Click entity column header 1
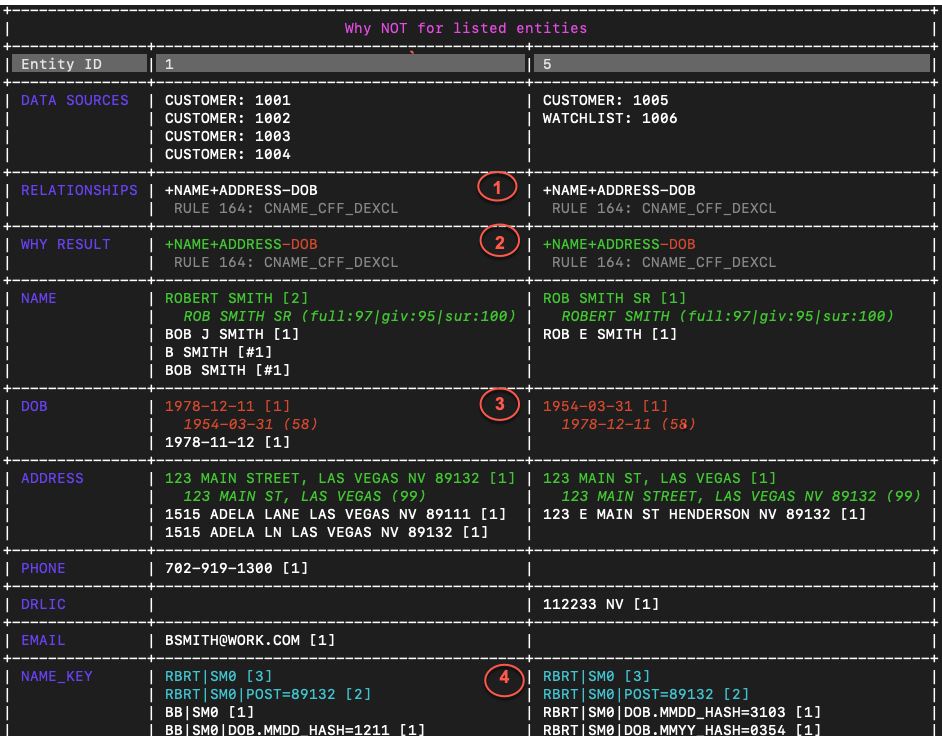Screen dimensions: 942x736 tap(340, 64)
